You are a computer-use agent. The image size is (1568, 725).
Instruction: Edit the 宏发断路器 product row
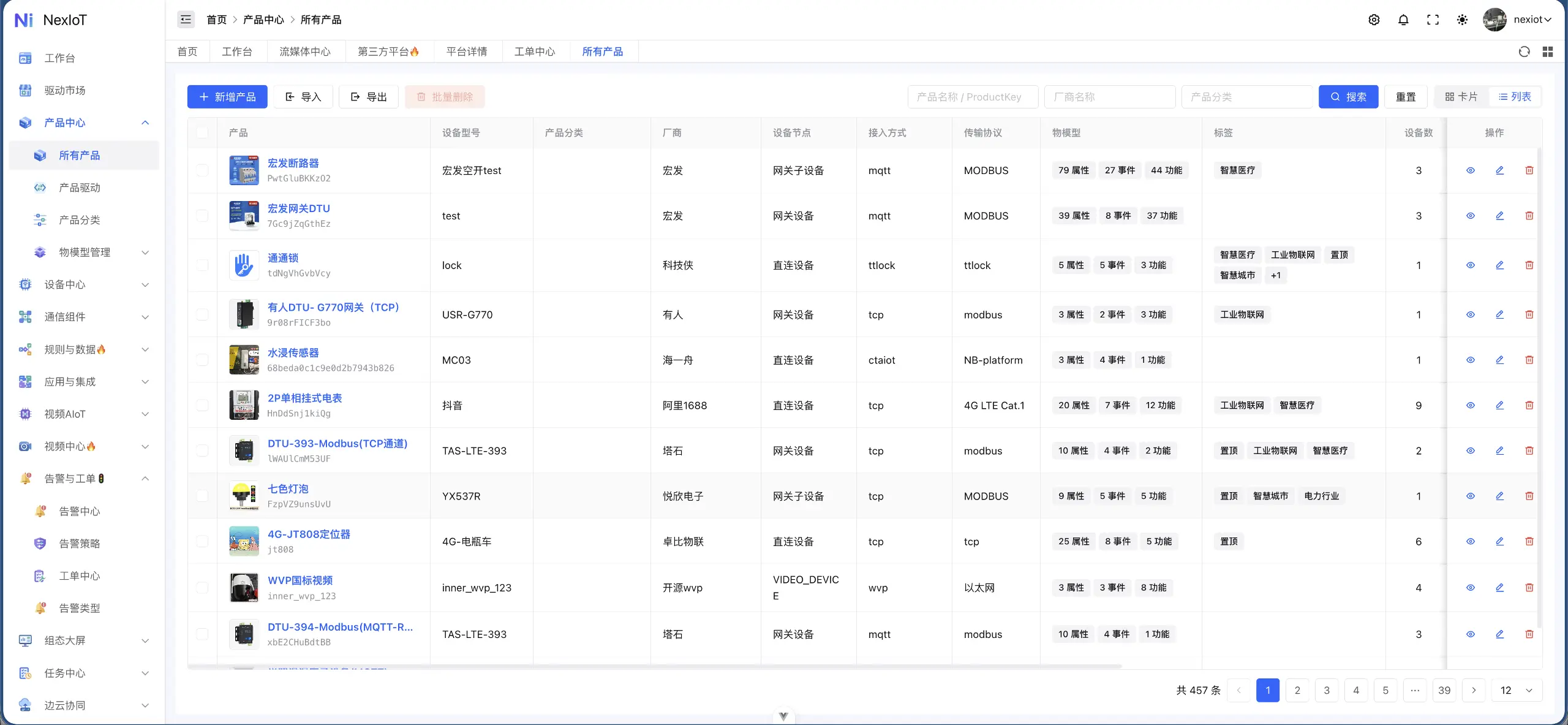click(x=1499, y=170)
